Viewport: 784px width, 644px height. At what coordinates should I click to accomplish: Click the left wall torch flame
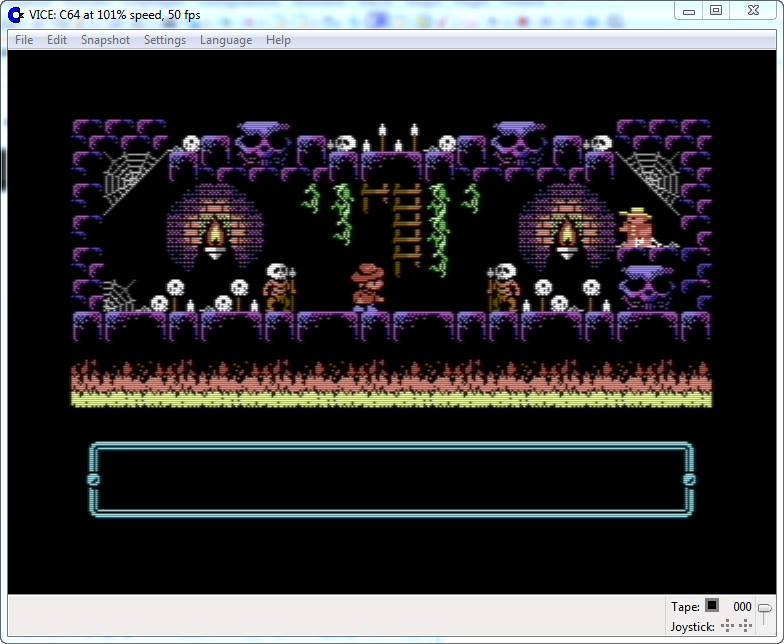click(x=215, y=233)
